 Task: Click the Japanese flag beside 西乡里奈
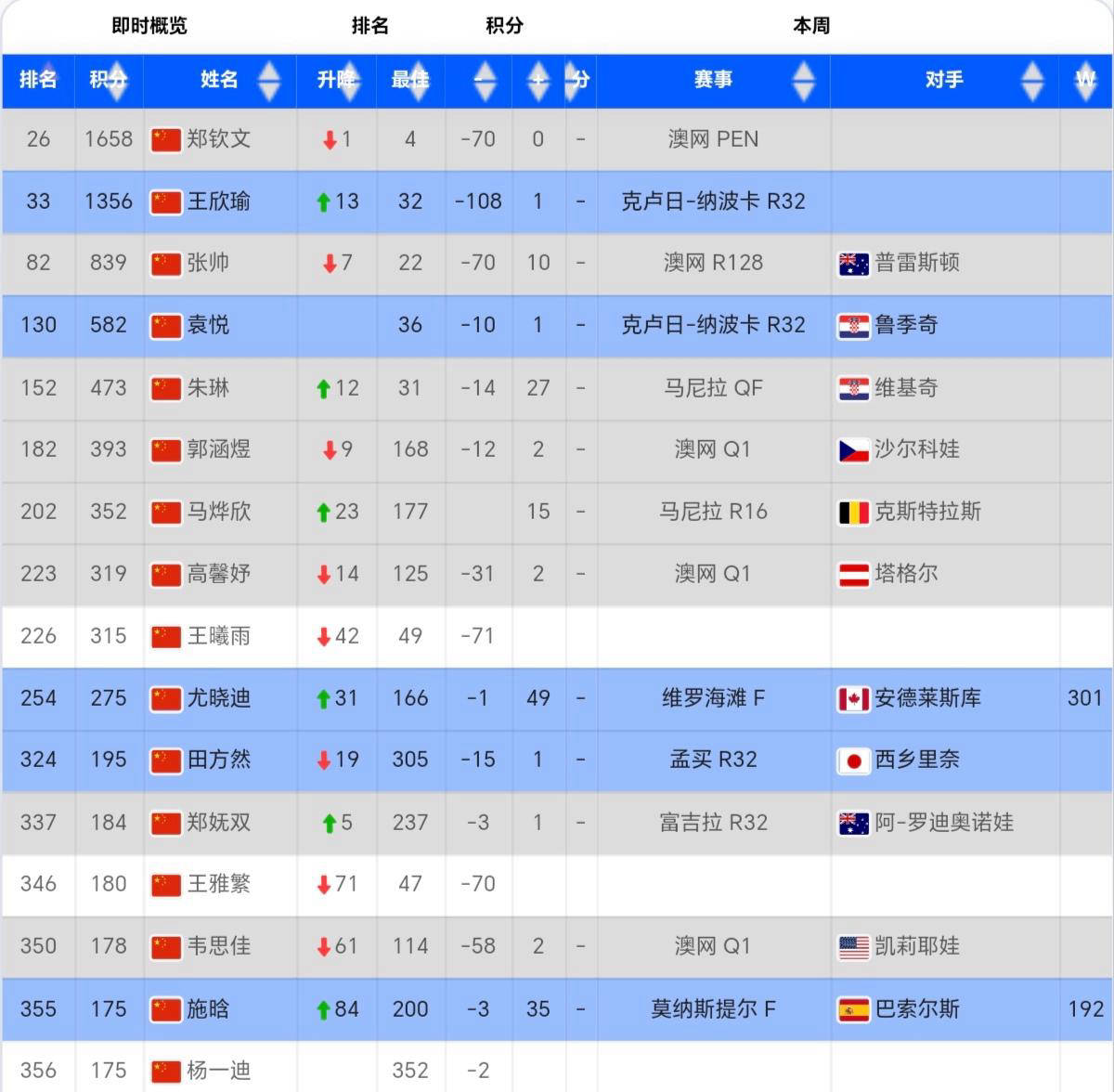coord(853,761)
